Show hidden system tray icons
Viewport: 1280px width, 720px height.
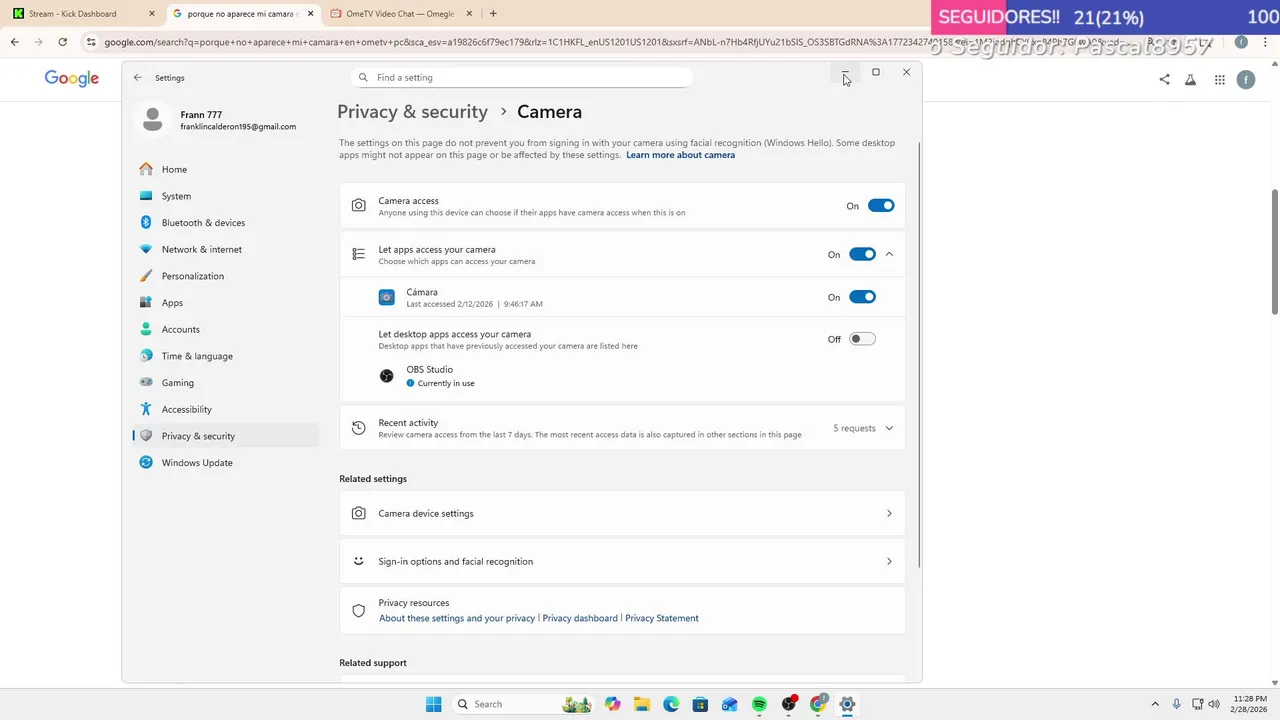(x=1155, y=704)
